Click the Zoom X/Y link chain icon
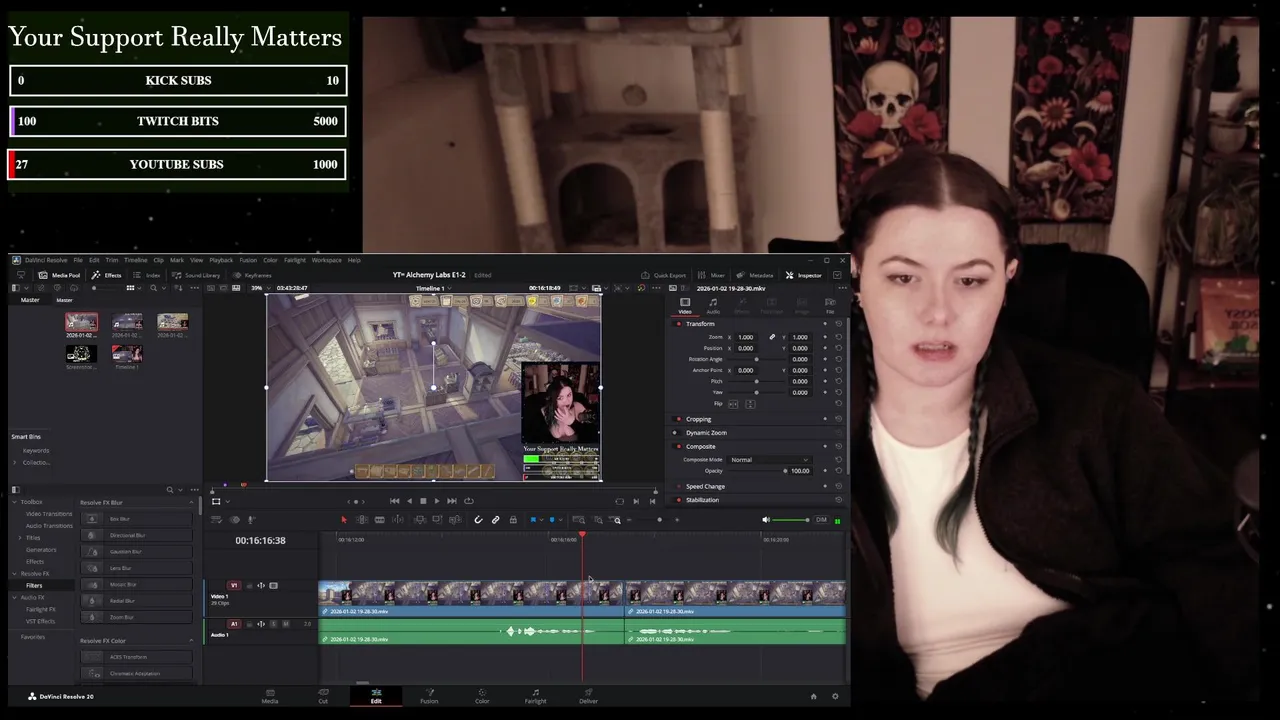1280x720 pixels. pyautogui.click(x=772, y=337)
